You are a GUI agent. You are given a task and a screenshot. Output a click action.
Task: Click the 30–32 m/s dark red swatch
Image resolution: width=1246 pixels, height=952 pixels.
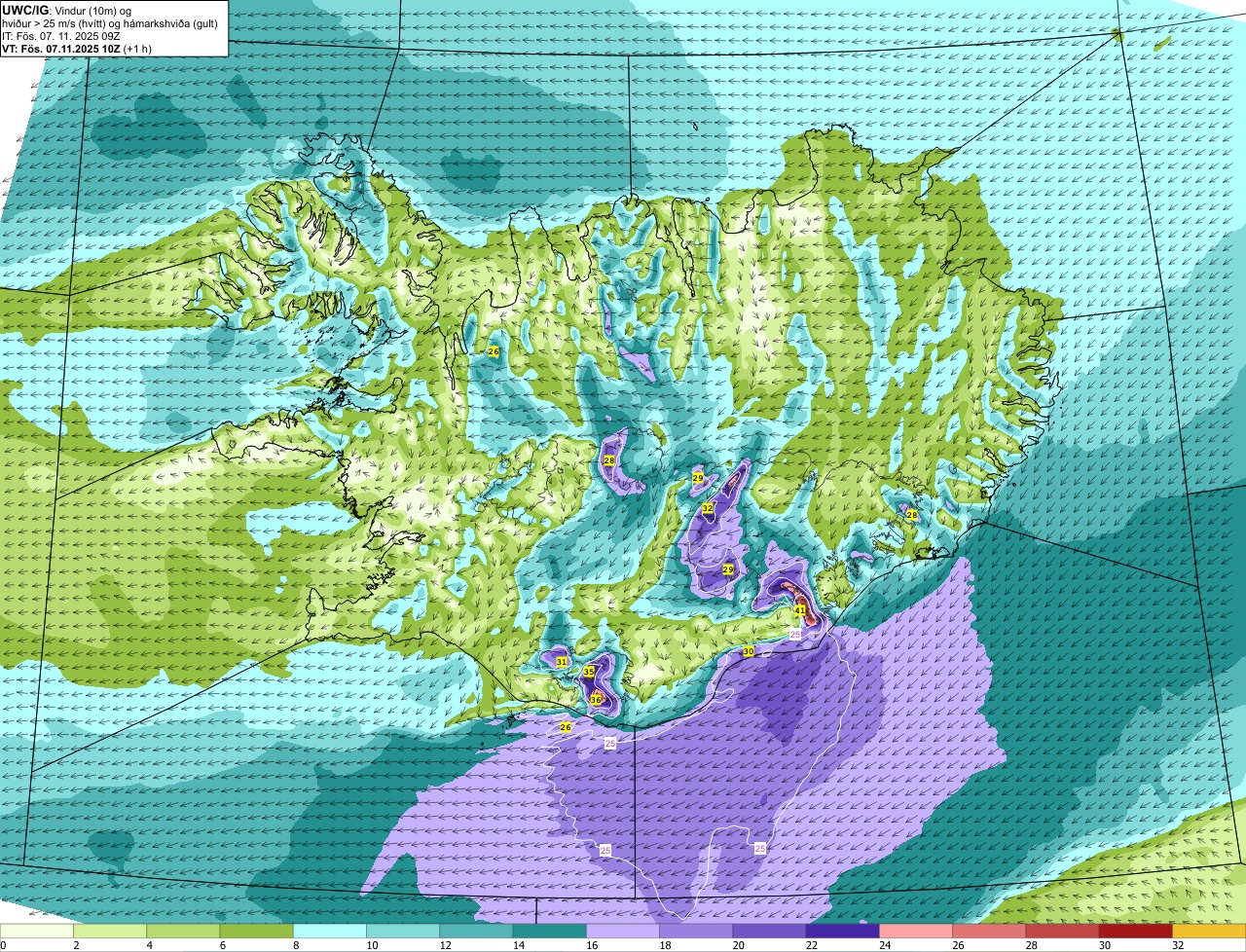pyautogui.click(x=1135, y=932)
